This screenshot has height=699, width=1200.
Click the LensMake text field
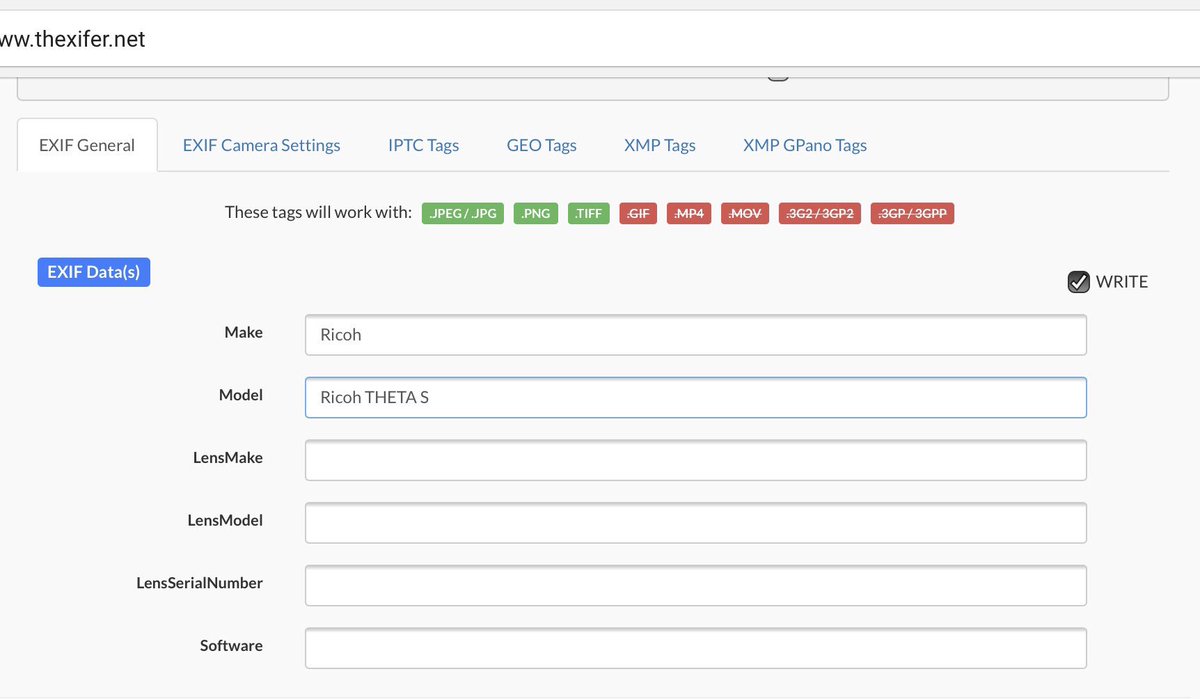click(x=695, y=459)
